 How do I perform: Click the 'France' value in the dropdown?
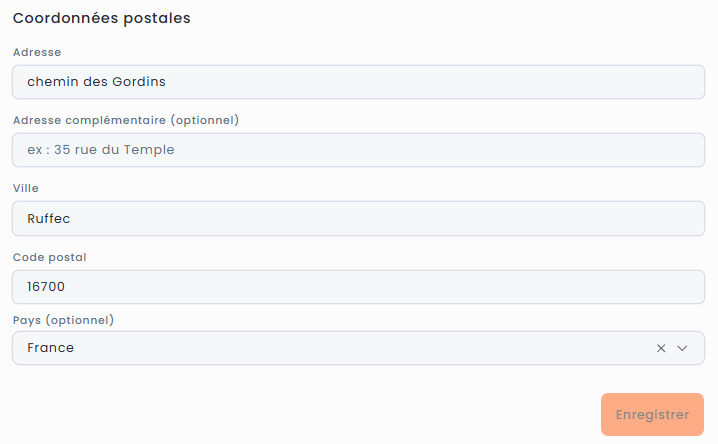click(50, 348)
